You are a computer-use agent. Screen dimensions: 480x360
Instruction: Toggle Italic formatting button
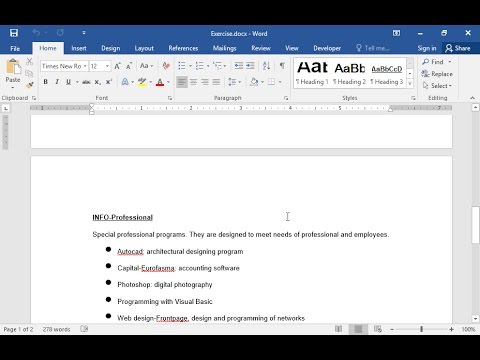57,82
